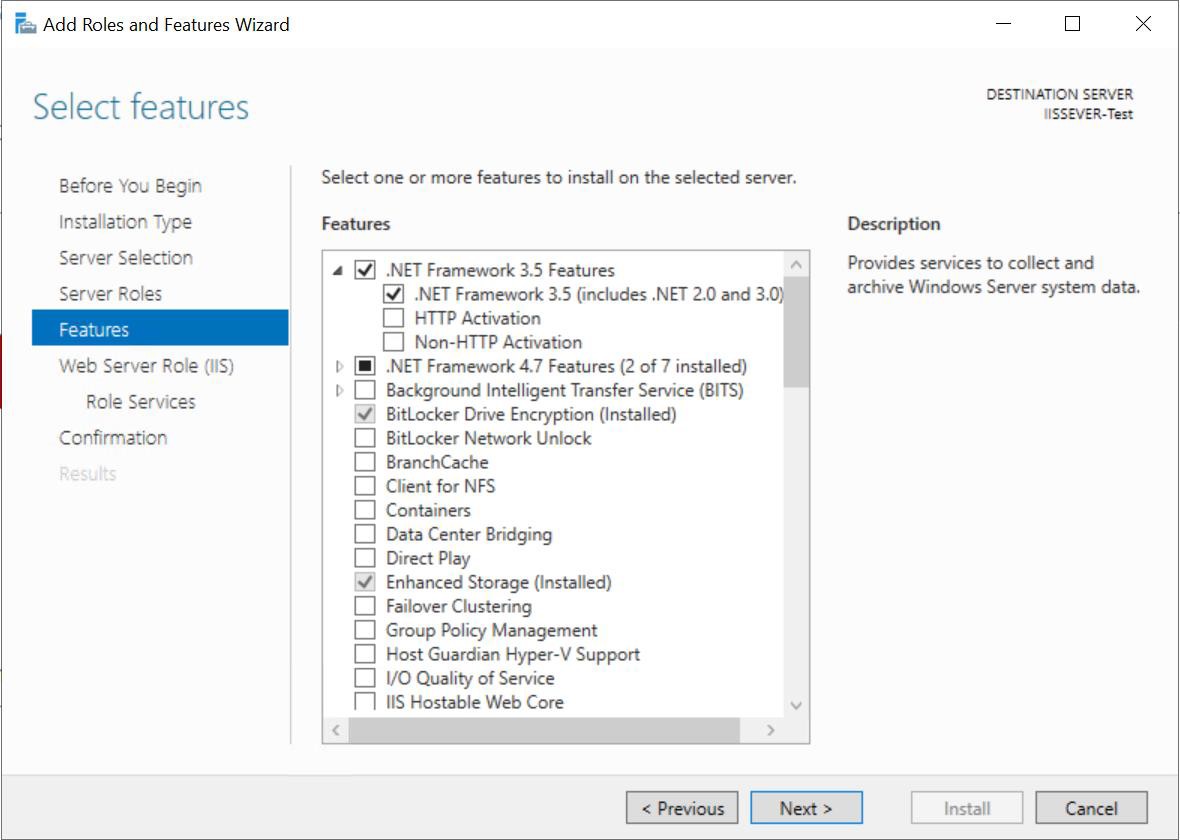This screenshot has width=1180, height=840.
Task: Open the Installation Type step
Action: pos(125,222)
